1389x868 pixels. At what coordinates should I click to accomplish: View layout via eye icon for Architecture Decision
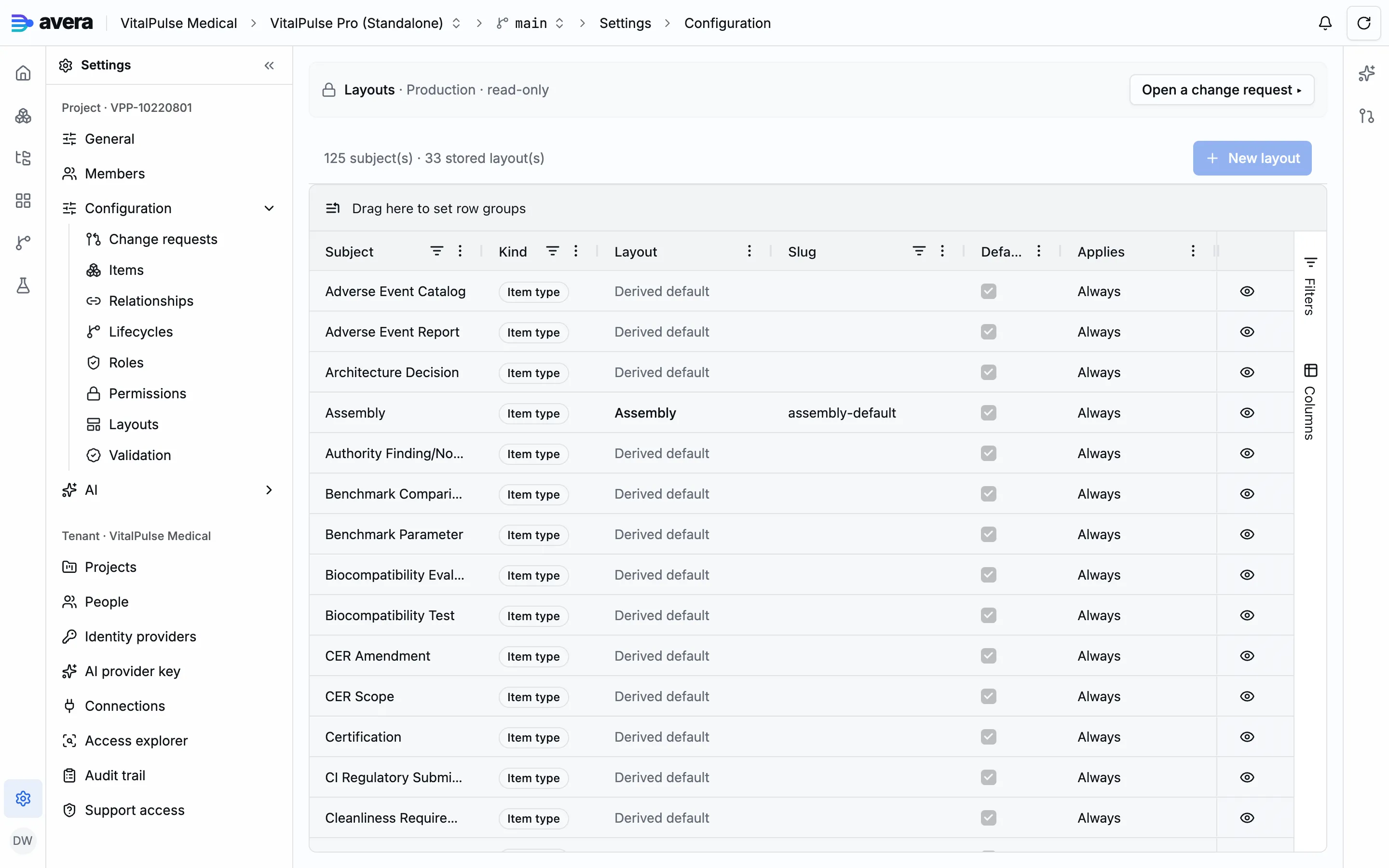point(1247,372)
